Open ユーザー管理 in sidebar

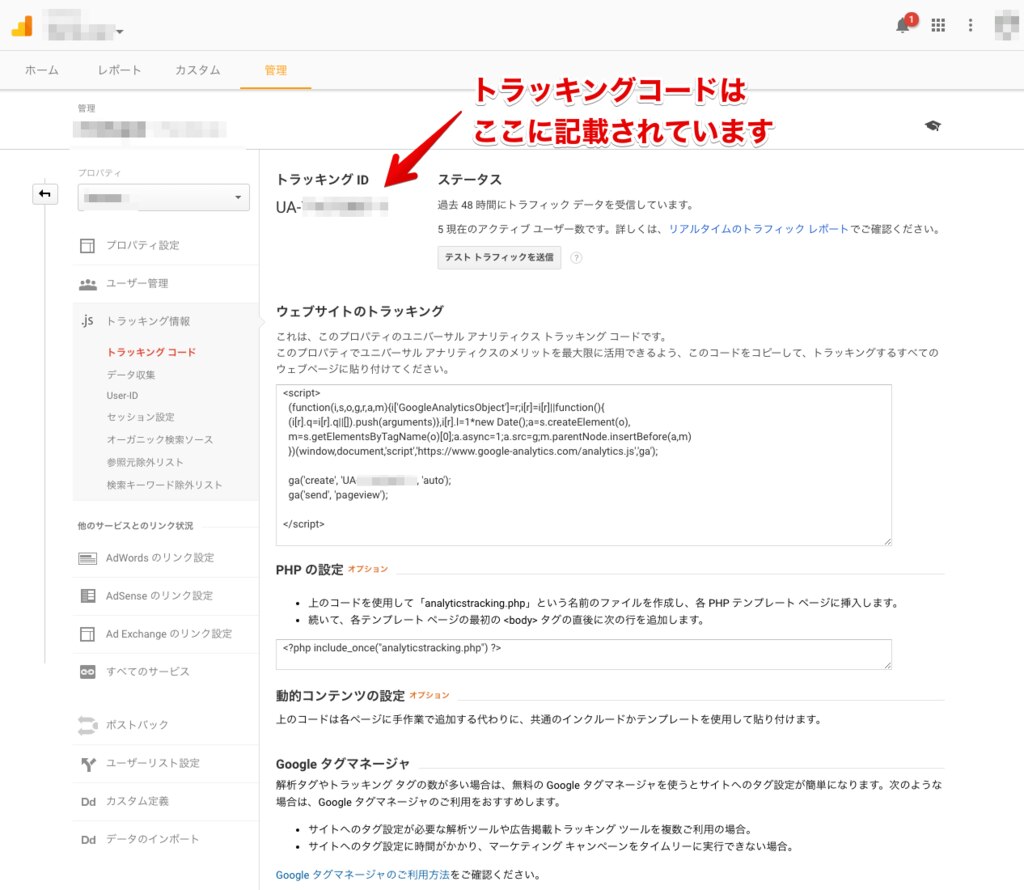(137, 283)
